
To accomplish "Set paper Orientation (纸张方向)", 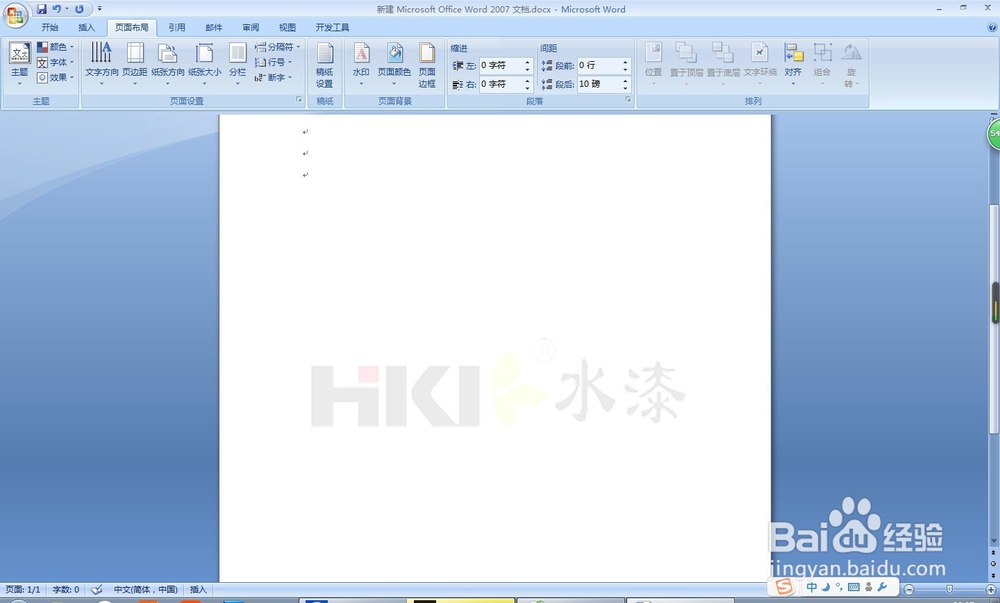I will click(x=168, y=64).
